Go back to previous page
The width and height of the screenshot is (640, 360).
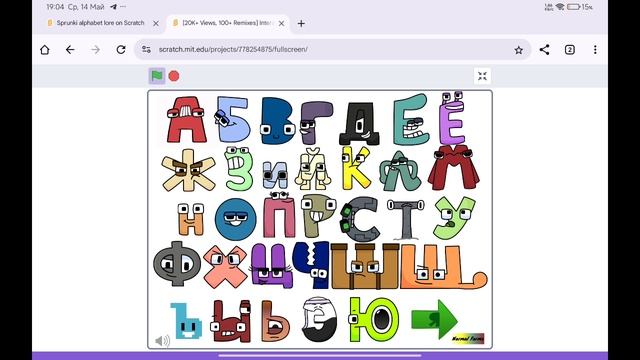pos(70,50)
